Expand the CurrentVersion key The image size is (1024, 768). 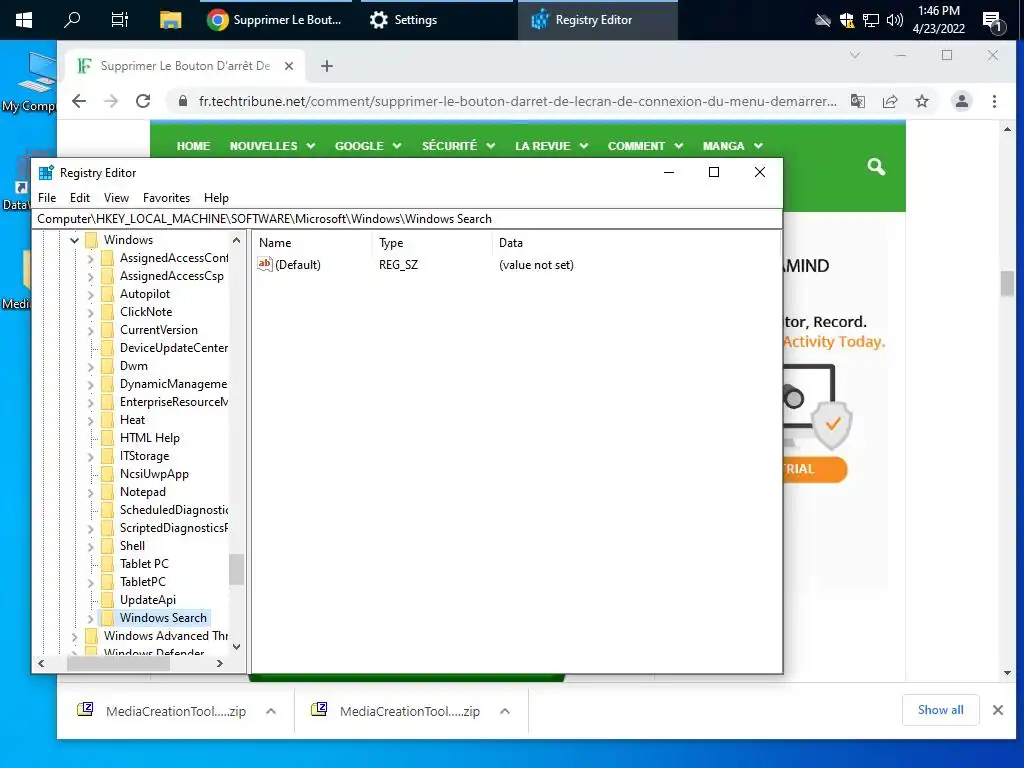90,330
